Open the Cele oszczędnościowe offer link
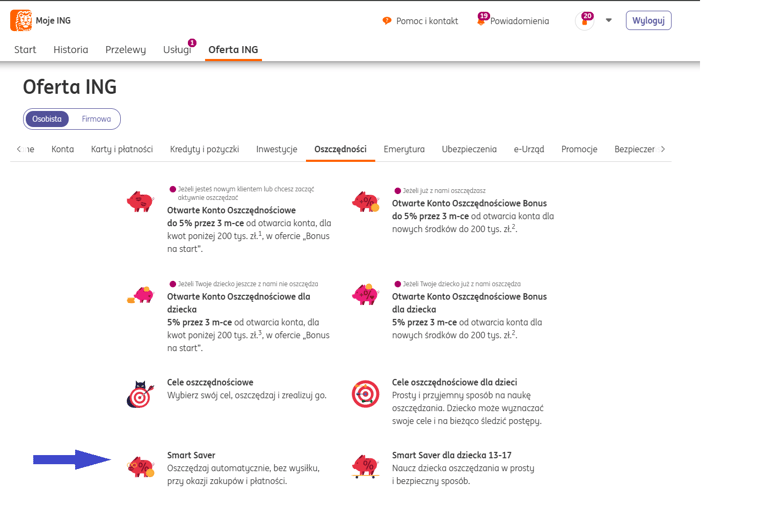The width and height of the screenshot is (780, 506). [x=210, y=383]
